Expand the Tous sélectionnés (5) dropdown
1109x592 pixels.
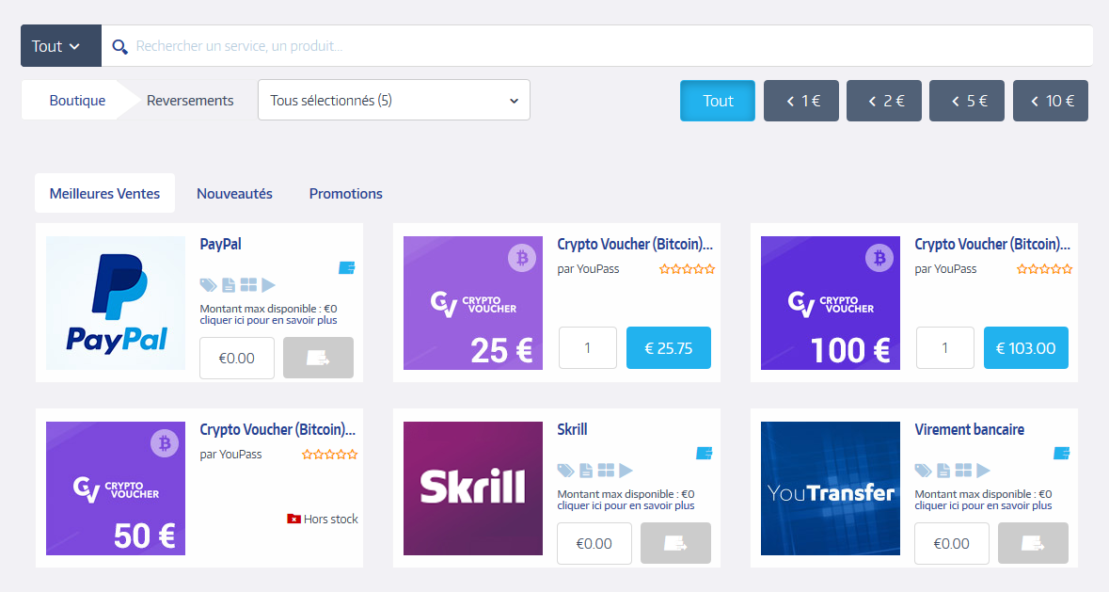[394, 100]
